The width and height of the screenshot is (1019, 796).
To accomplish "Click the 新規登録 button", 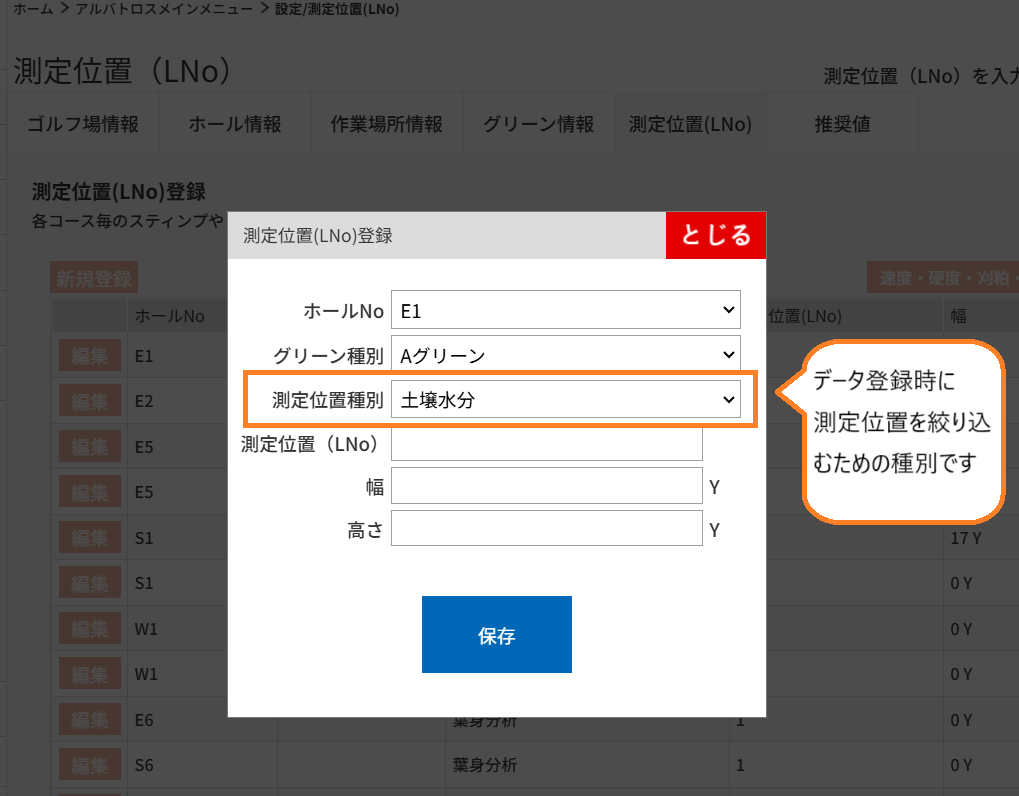I will tap(93, 277).
